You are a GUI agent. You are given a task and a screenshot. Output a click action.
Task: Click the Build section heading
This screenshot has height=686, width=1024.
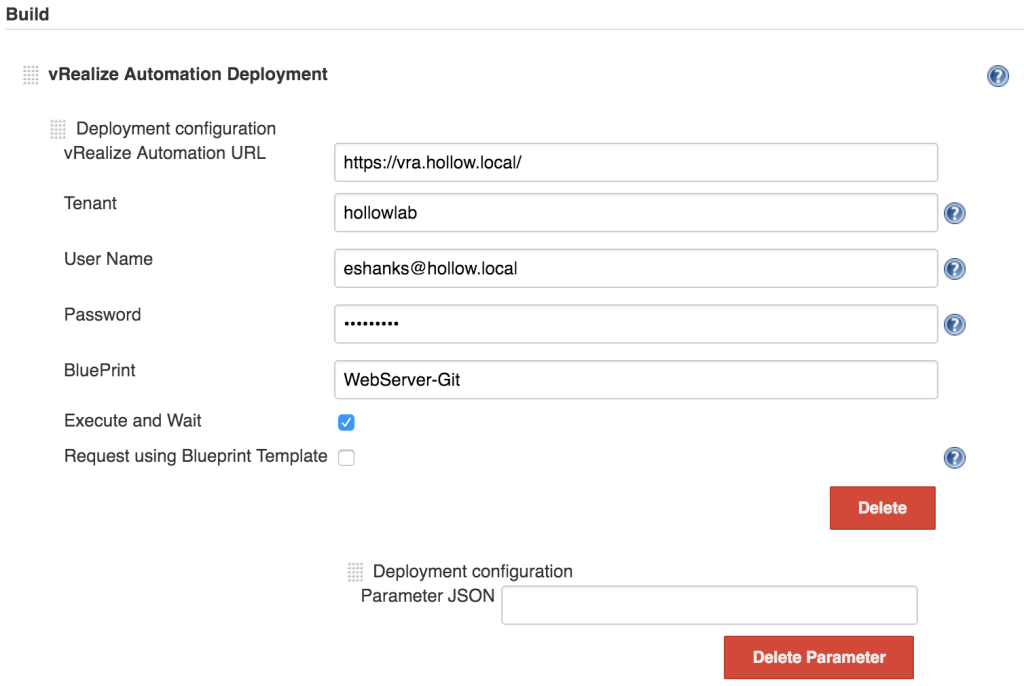28,15
